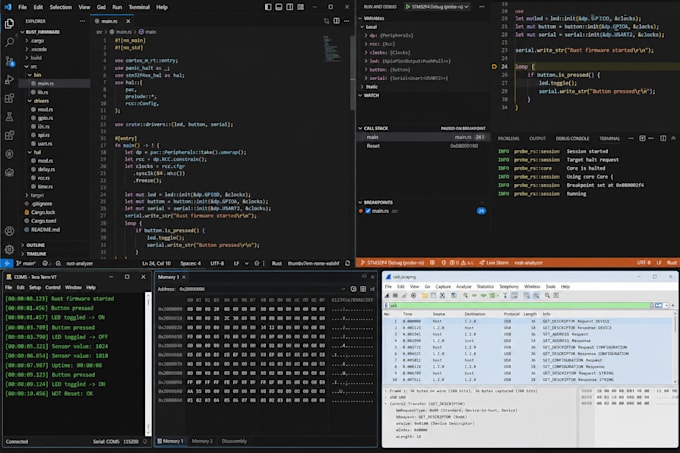Open the Accounts icon in the activity bar
The height and width of the screenshot is (453, 680).
point(9,231)
